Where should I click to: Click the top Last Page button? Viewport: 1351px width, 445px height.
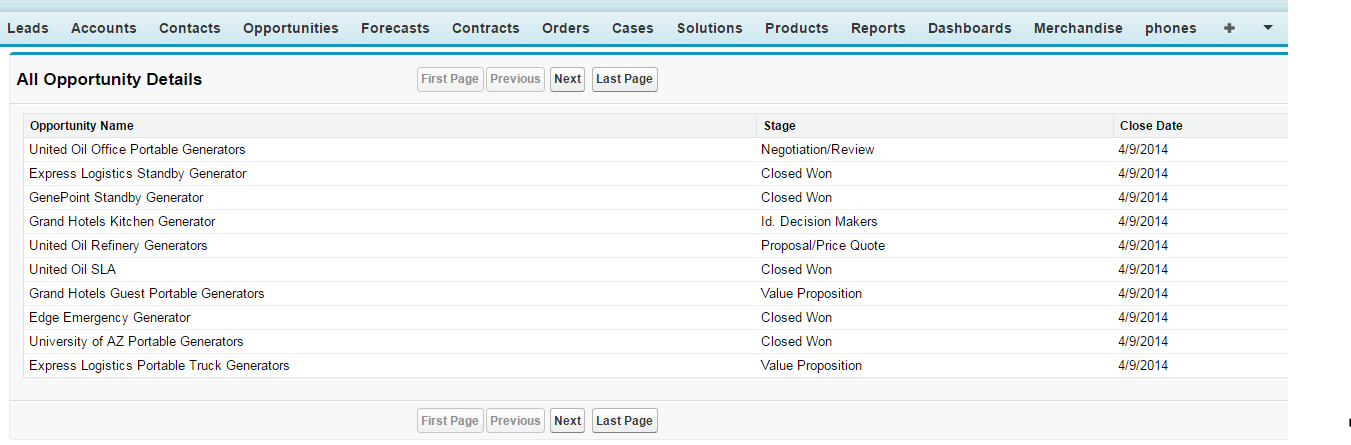(625, 79)
